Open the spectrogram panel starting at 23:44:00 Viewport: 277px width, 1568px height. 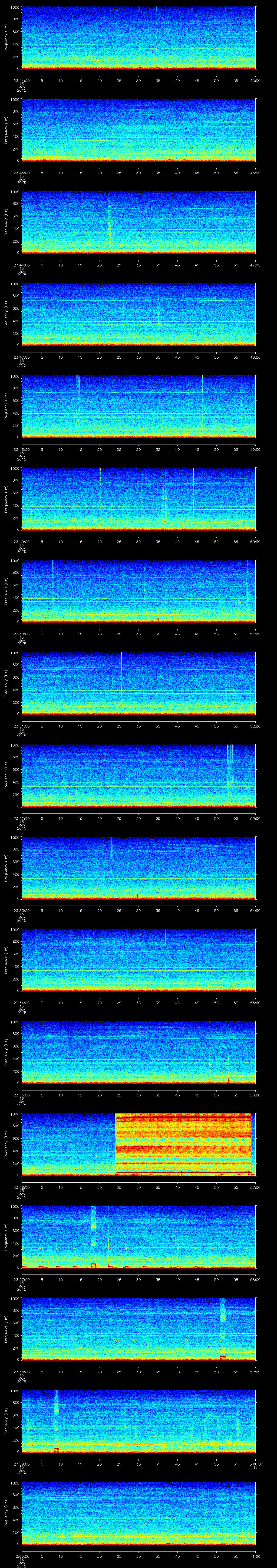(138, 38)
